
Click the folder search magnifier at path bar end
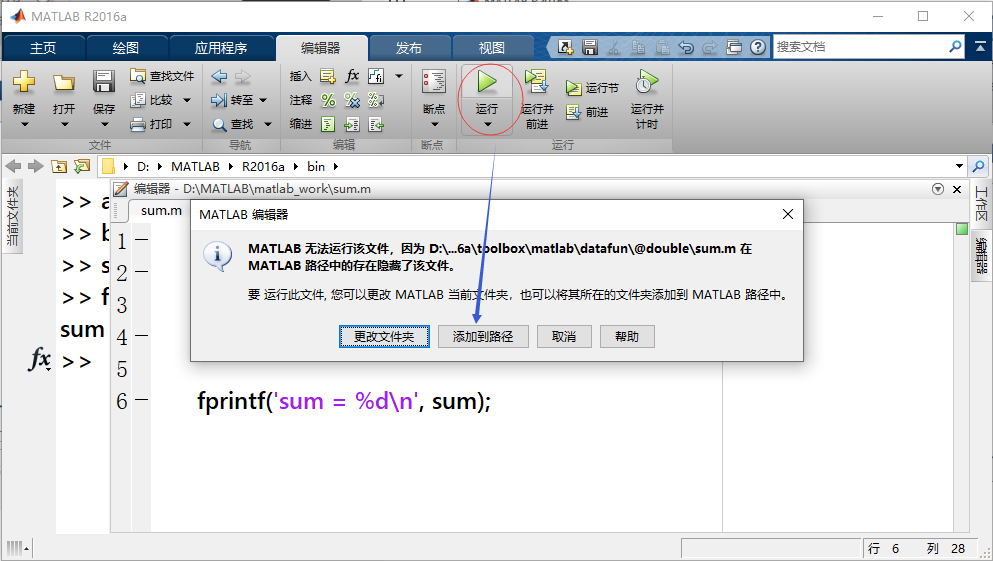978,167
